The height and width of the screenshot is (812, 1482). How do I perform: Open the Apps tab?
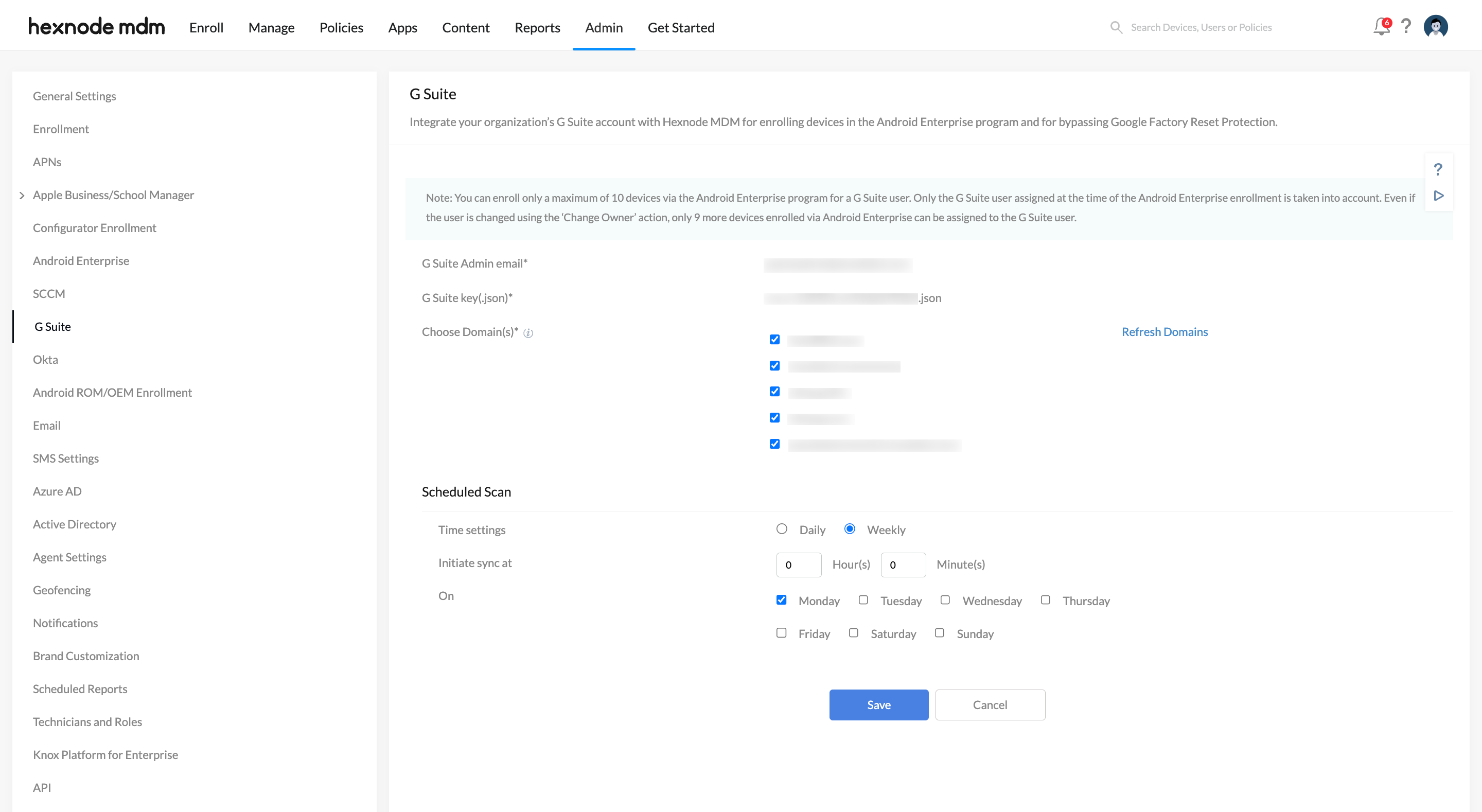pyautogui.click(x=403, y=27)
